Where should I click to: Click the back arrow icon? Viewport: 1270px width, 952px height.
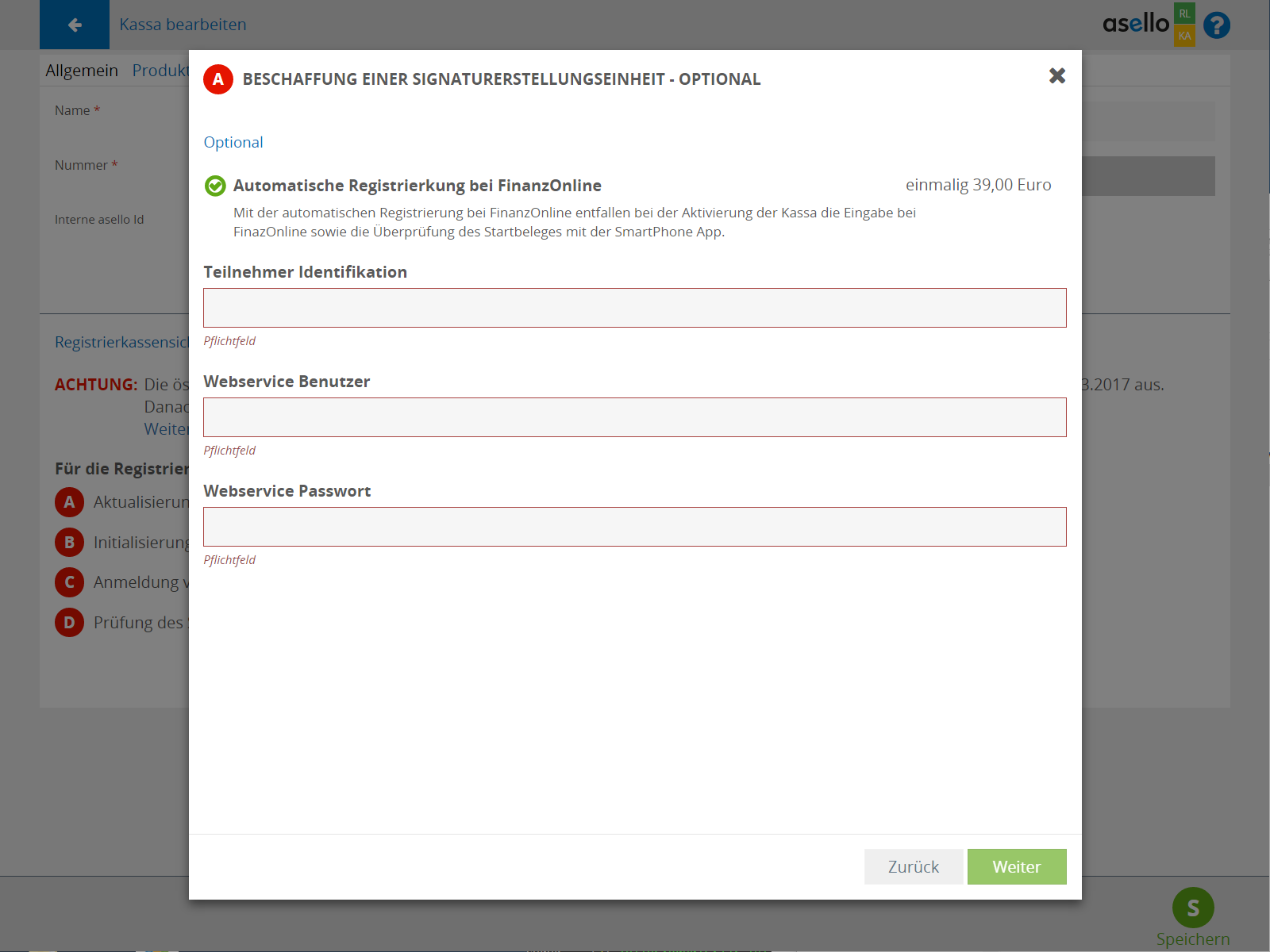(x=75, y=25)
